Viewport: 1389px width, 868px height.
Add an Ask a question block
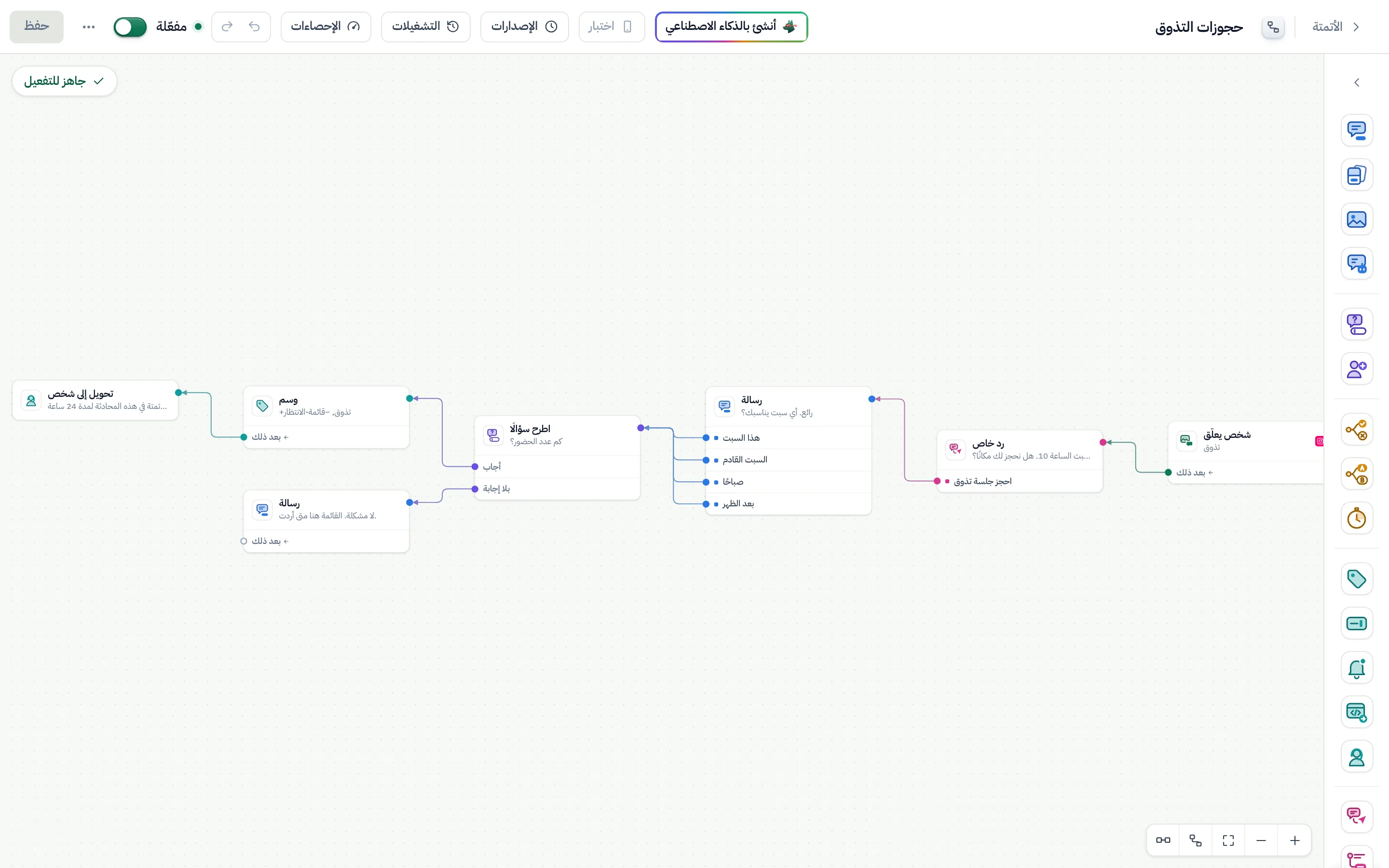coord(1356,325)
